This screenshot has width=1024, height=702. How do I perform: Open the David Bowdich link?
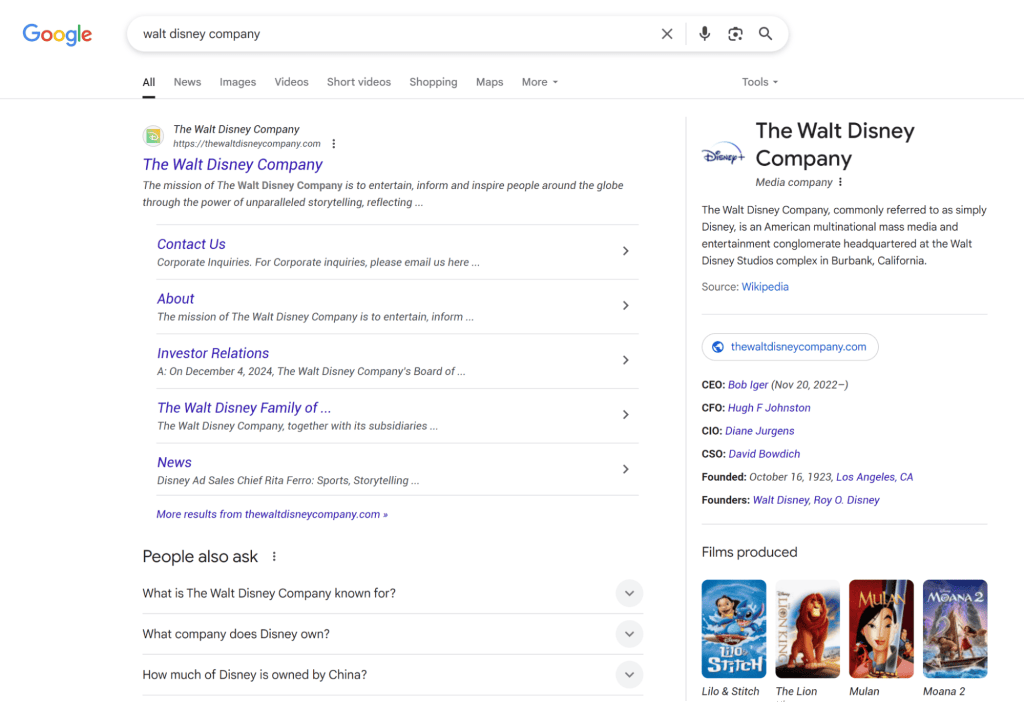coord(764,454)
